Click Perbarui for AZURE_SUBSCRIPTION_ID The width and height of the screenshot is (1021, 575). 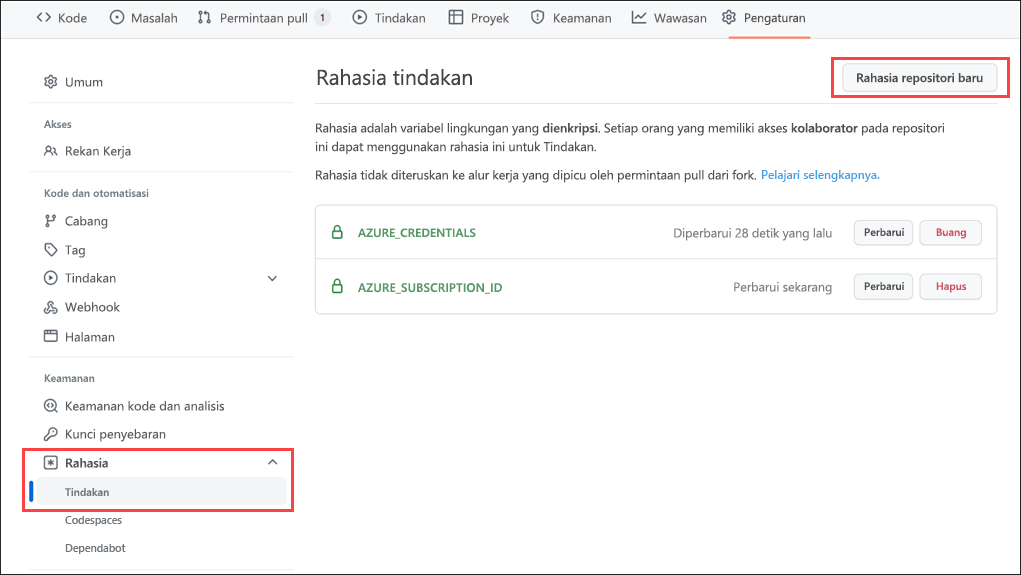point(884,287)
